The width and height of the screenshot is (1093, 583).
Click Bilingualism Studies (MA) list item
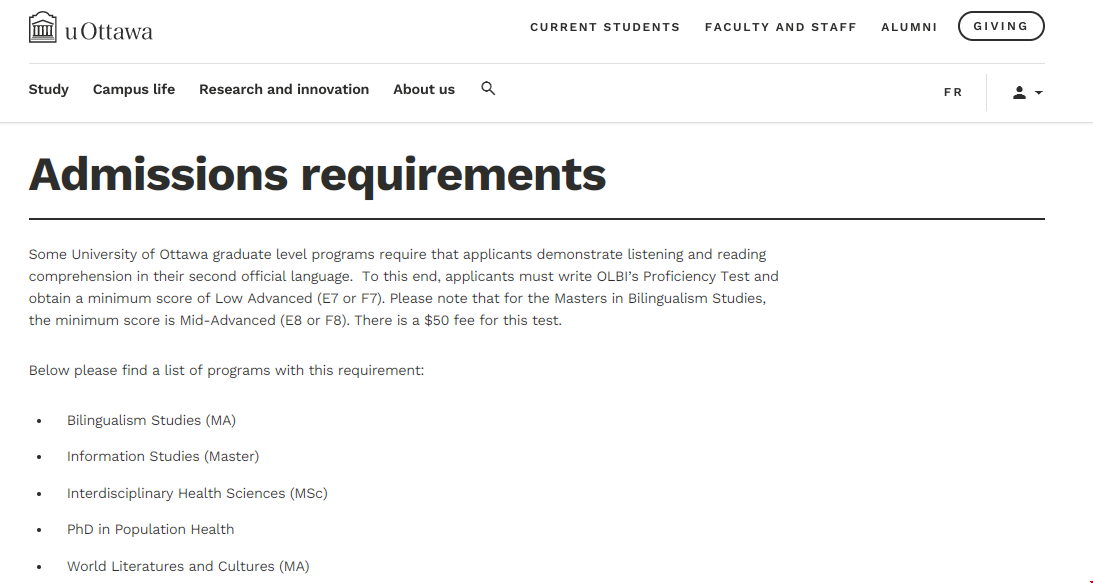pos(151,420)
